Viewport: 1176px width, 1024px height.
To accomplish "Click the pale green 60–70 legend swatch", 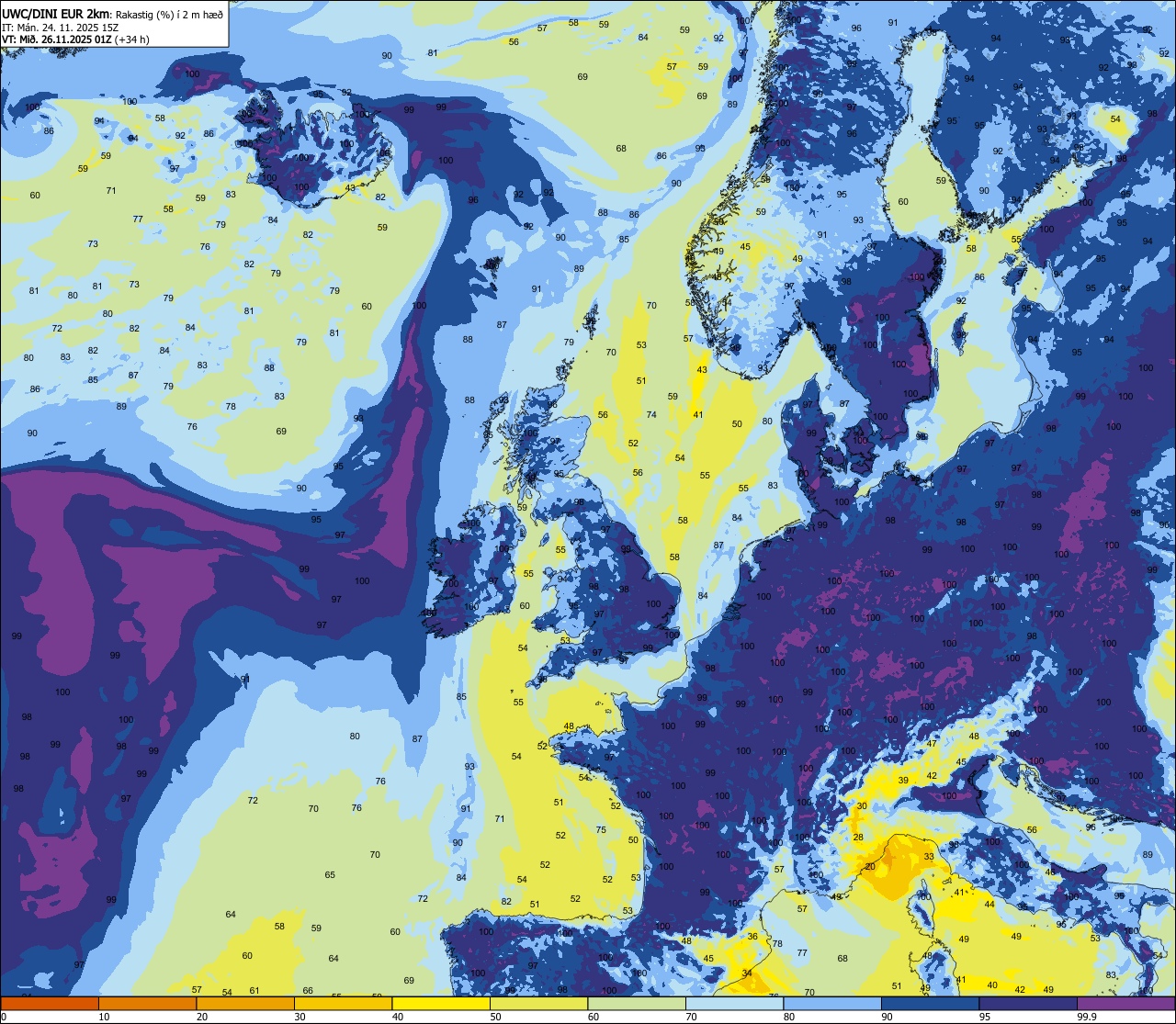I will coord(637,1003).
